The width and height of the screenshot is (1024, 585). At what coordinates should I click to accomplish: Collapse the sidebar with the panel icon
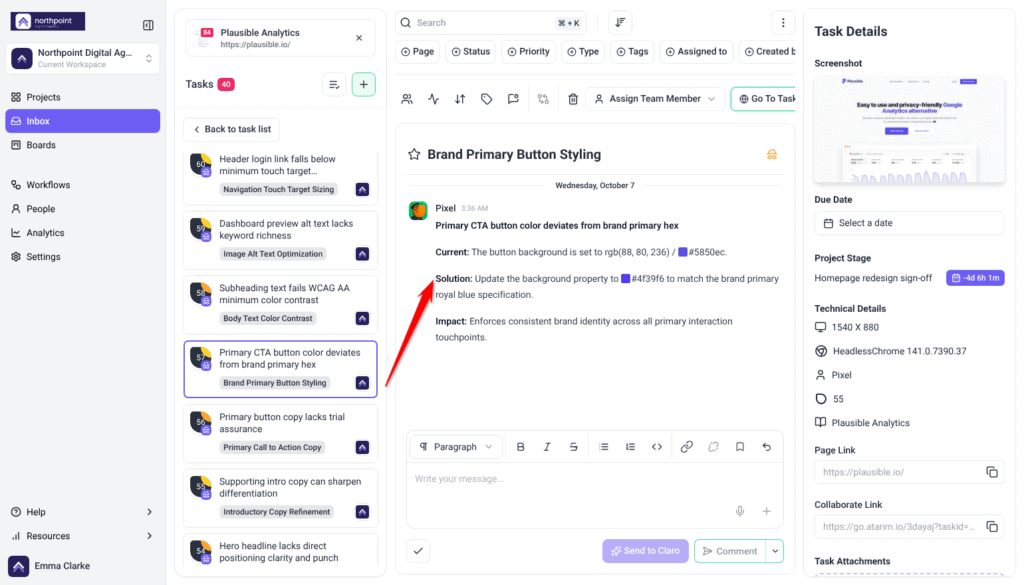point(148,25)
